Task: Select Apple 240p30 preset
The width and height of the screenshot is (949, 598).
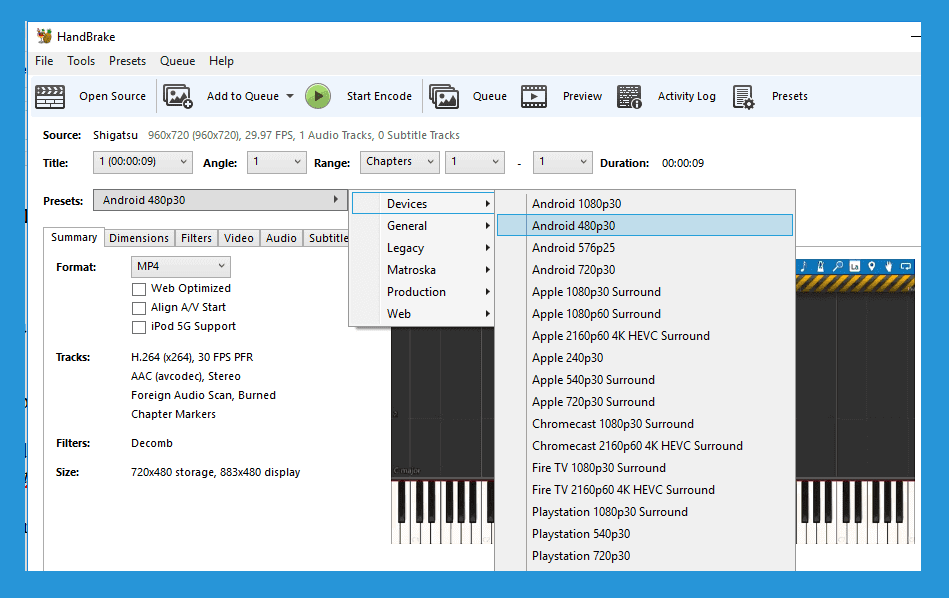Action: tap(645, 358)
